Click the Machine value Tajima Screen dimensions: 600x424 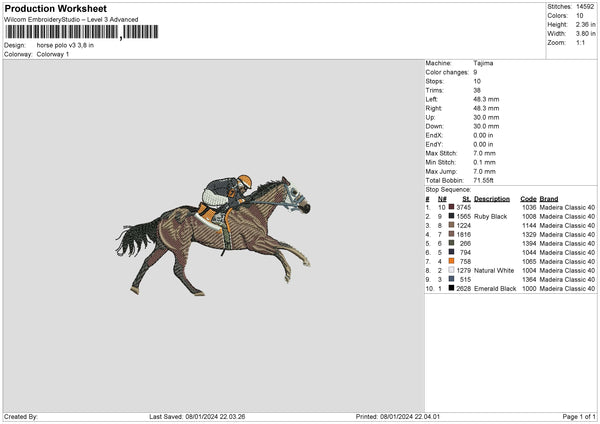click(483, 63)
